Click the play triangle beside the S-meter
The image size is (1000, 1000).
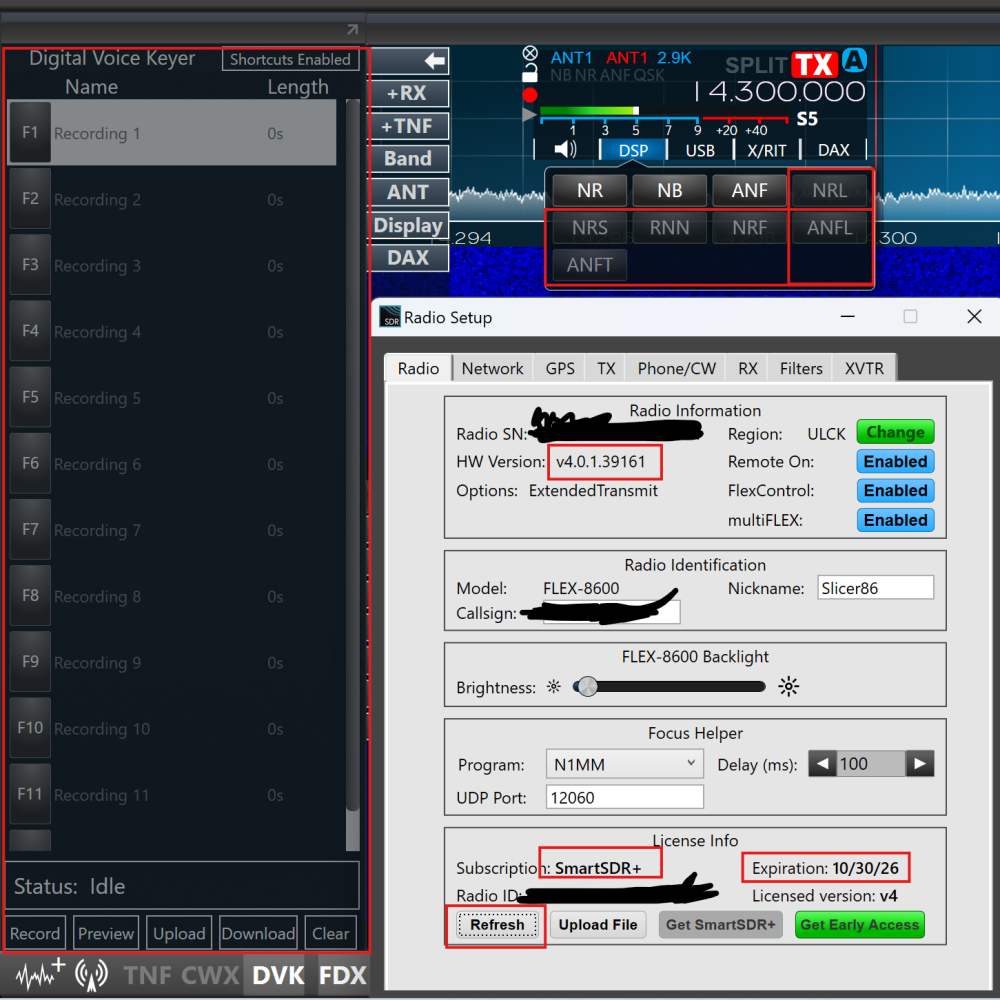pos(529,115)
